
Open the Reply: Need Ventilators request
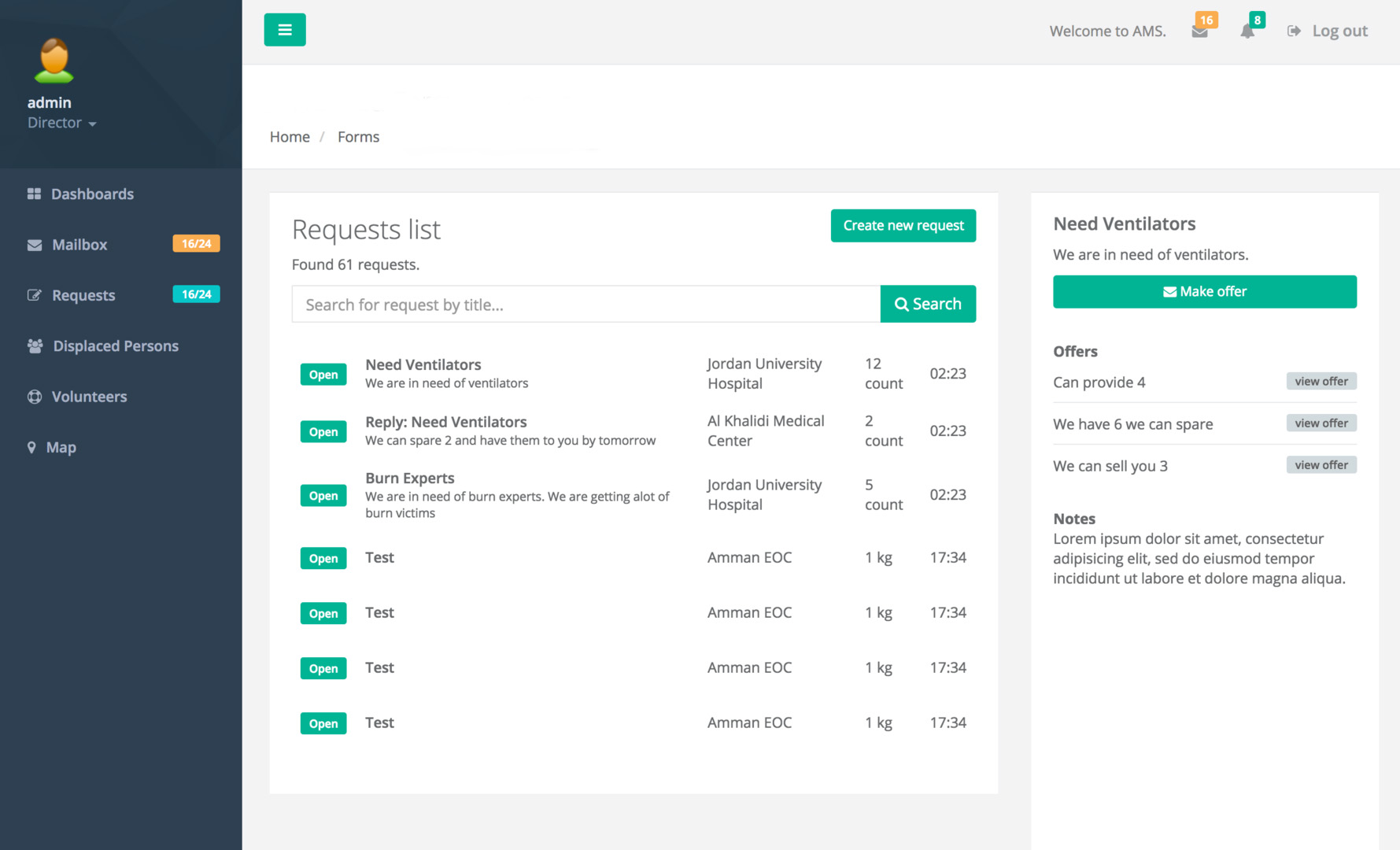pos(634,431)
